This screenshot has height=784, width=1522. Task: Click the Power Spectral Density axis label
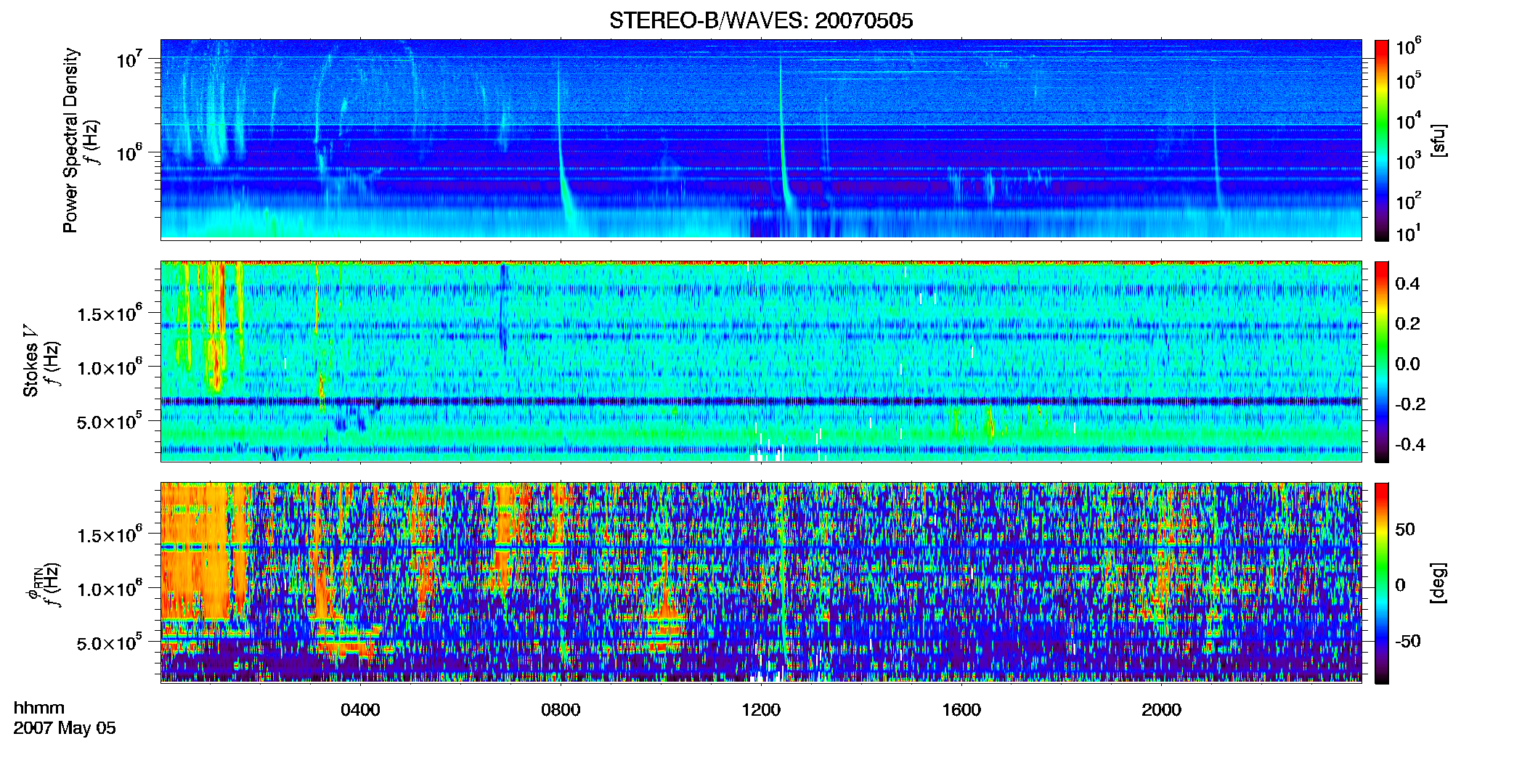[x=70, y=140]
